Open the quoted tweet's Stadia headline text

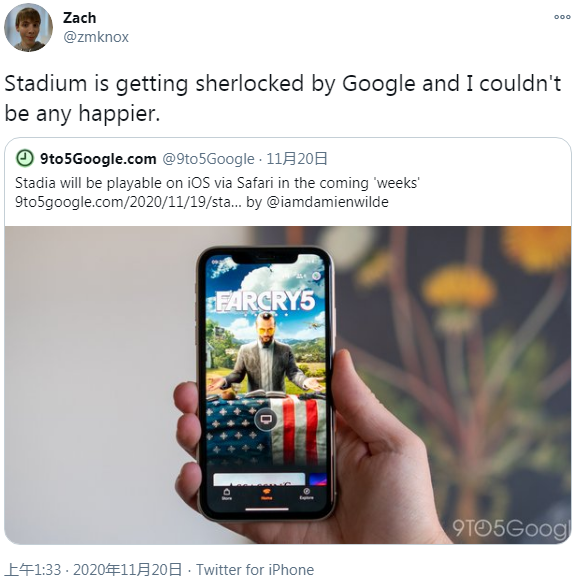(x=217, y=183)
